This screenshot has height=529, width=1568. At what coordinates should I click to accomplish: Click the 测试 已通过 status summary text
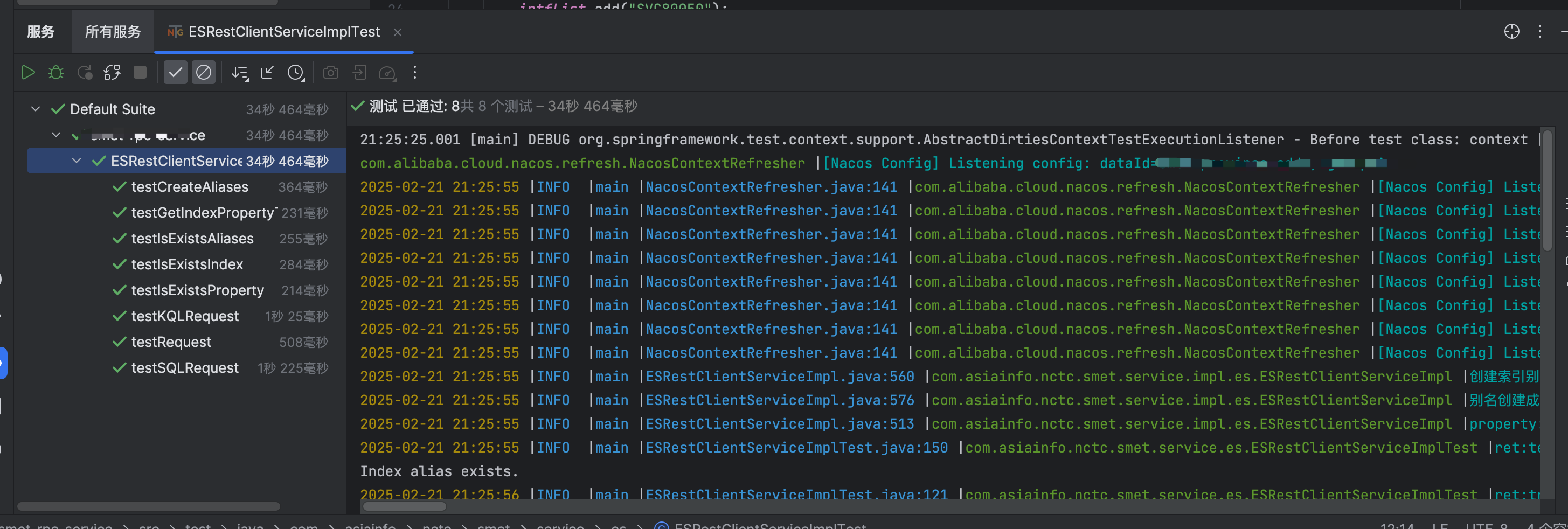coord(503,106)
